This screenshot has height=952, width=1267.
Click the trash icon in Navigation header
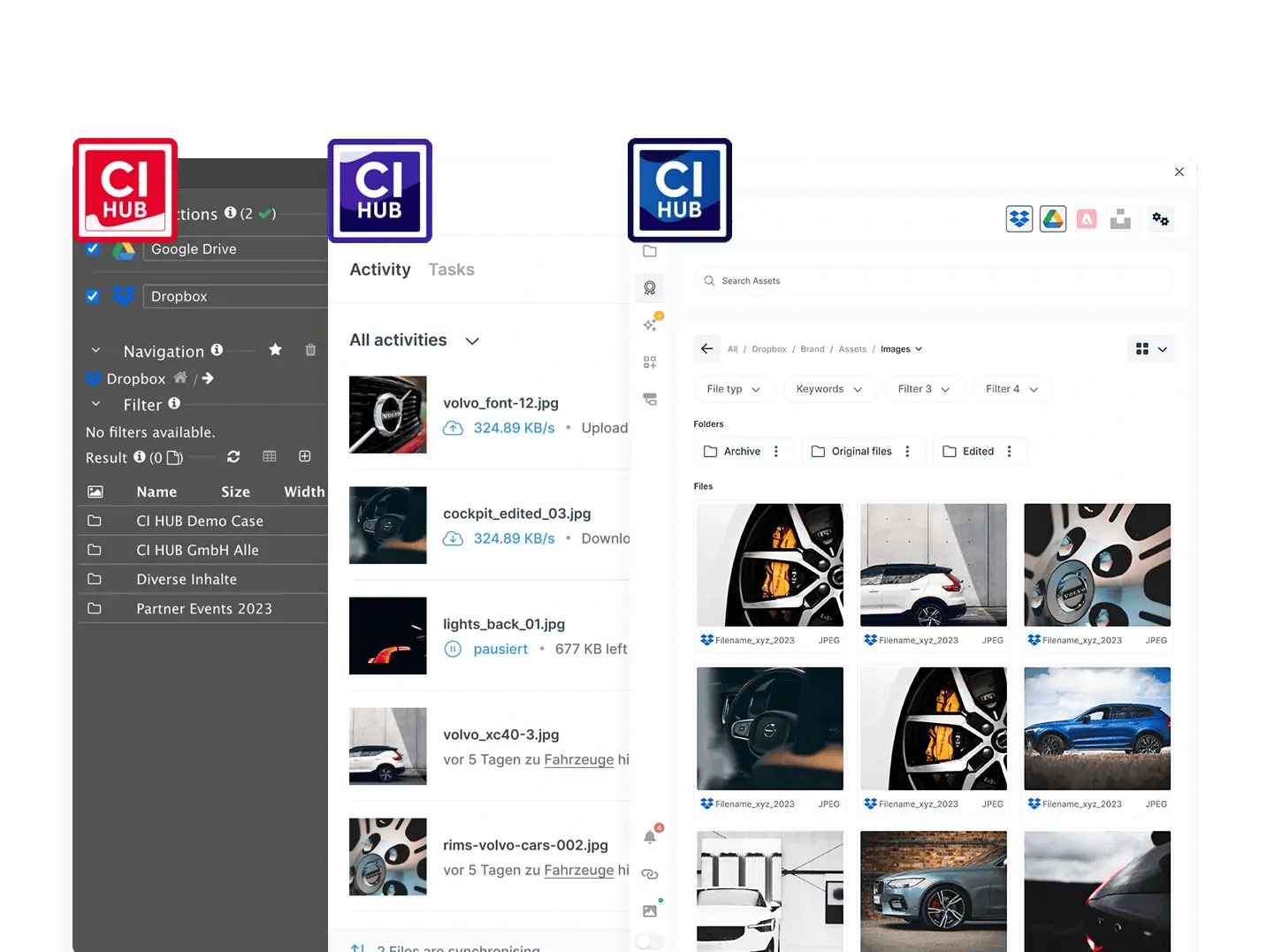[x=310, y=350]
